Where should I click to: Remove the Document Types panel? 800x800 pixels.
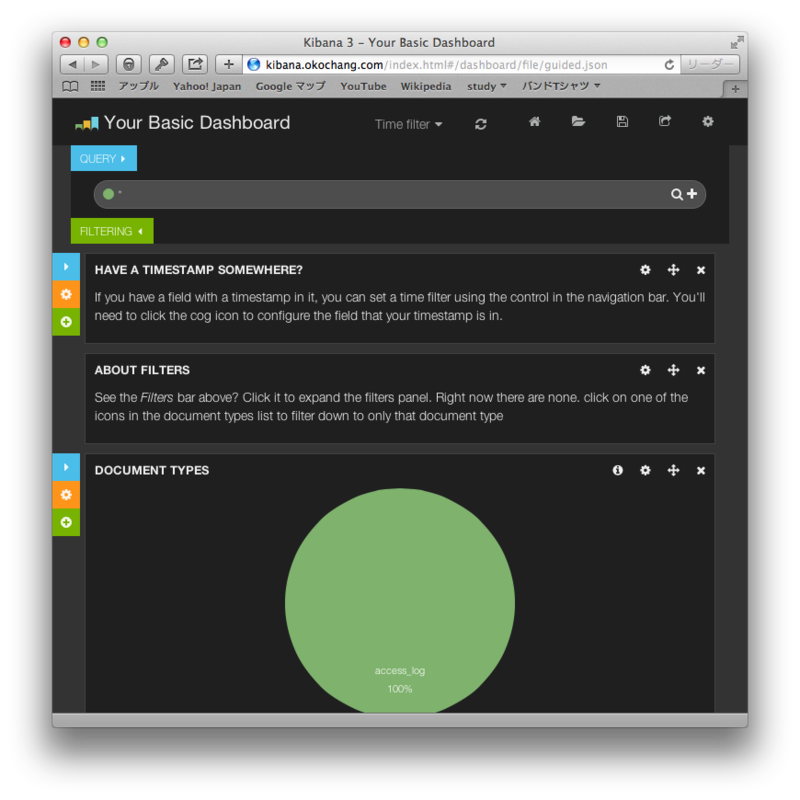click(701, 470)
